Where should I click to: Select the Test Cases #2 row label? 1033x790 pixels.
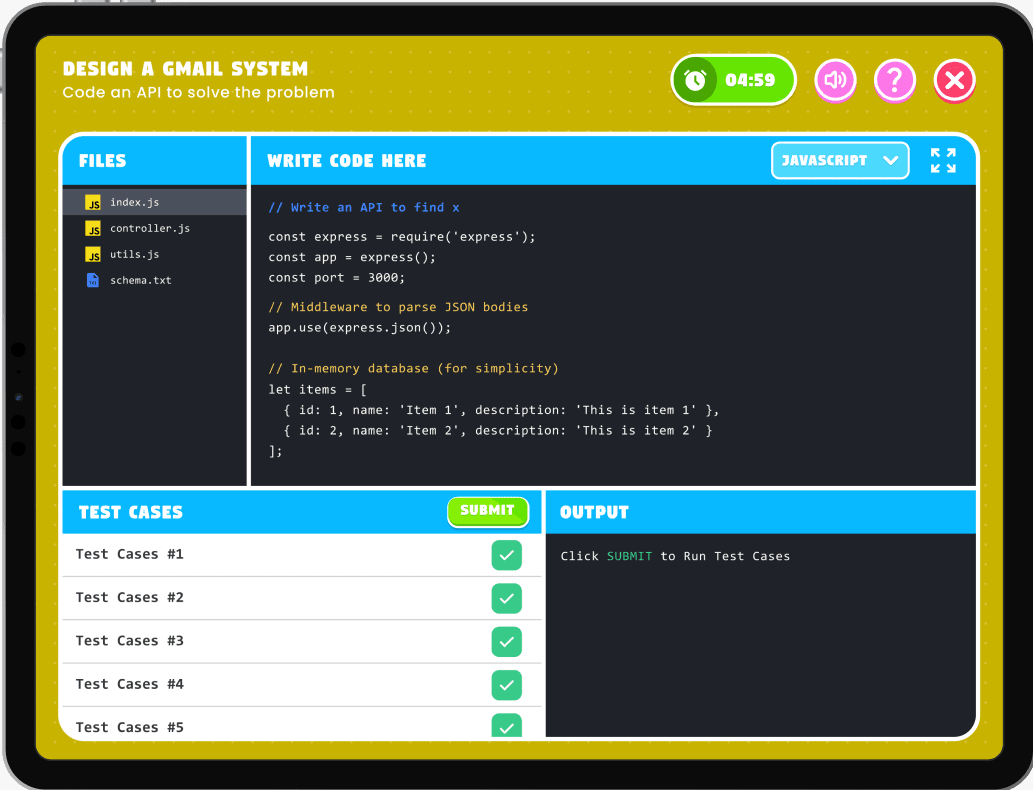coord(130,598)
